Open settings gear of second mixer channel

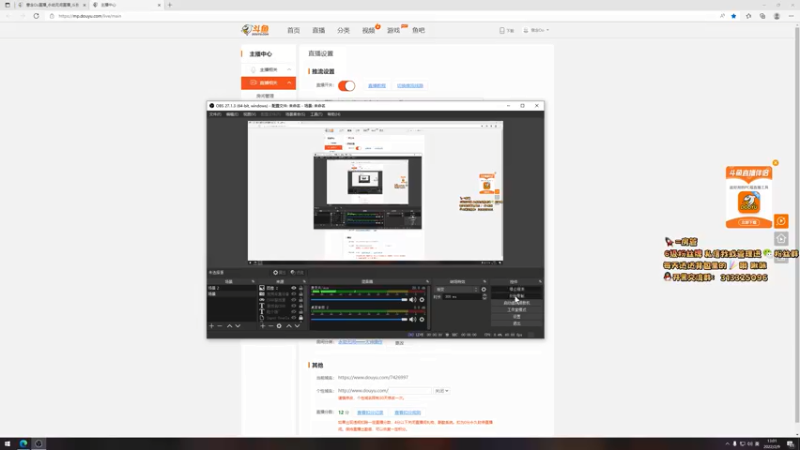click(422, 319)
